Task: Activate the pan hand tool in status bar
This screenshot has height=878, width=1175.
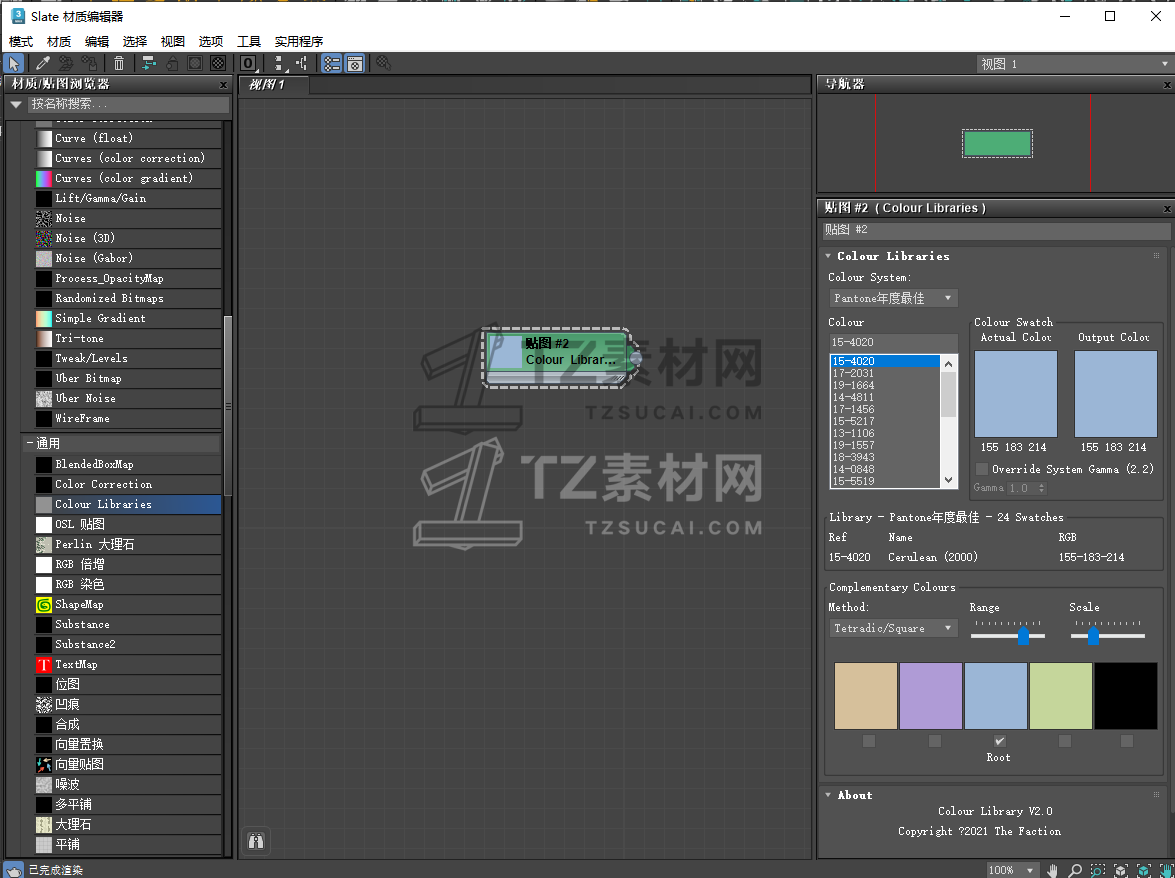Action: click(x=1053, y=870)
